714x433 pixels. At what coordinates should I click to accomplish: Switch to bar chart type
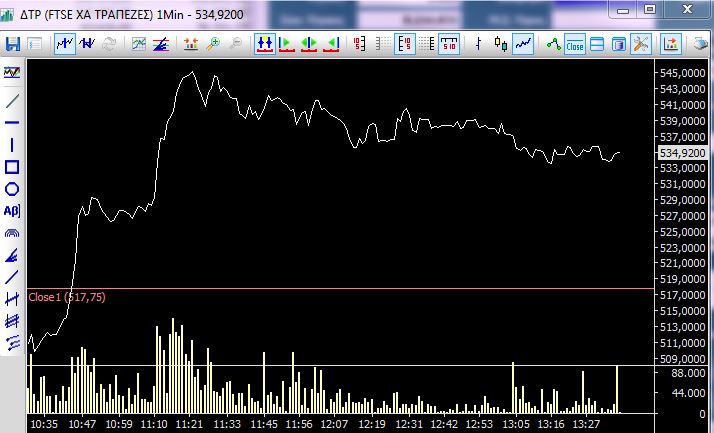click(x=479, y=44)
